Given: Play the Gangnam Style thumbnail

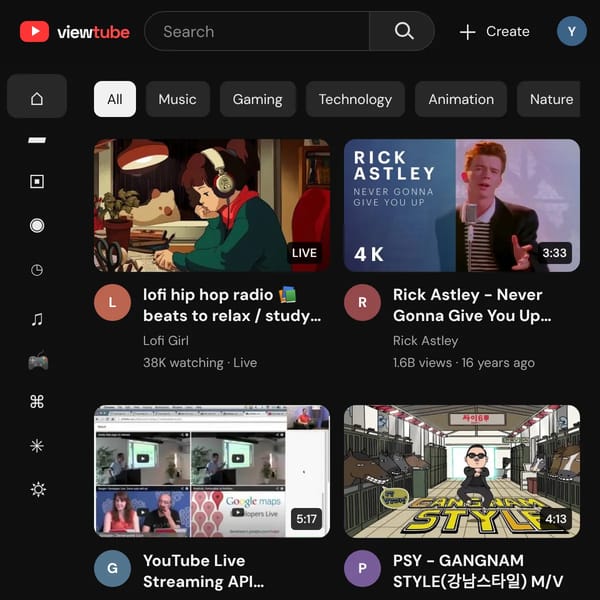Looking at the screenshot, I should tap(462, 471).
